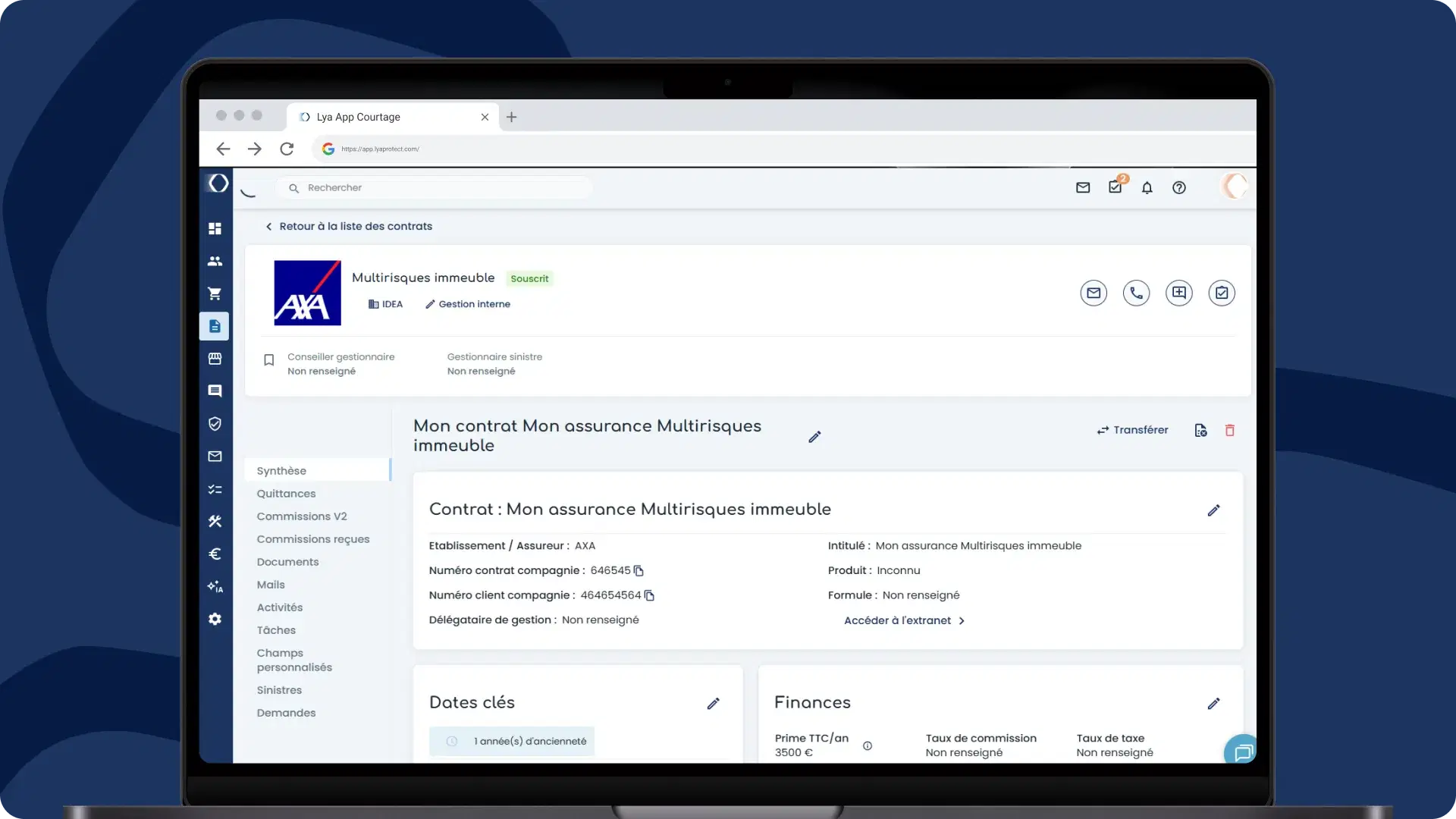The height and width of the screenshot is (819, 1456).
Task: Focus the Rechercher search field
Action: (x=434, y=187)
